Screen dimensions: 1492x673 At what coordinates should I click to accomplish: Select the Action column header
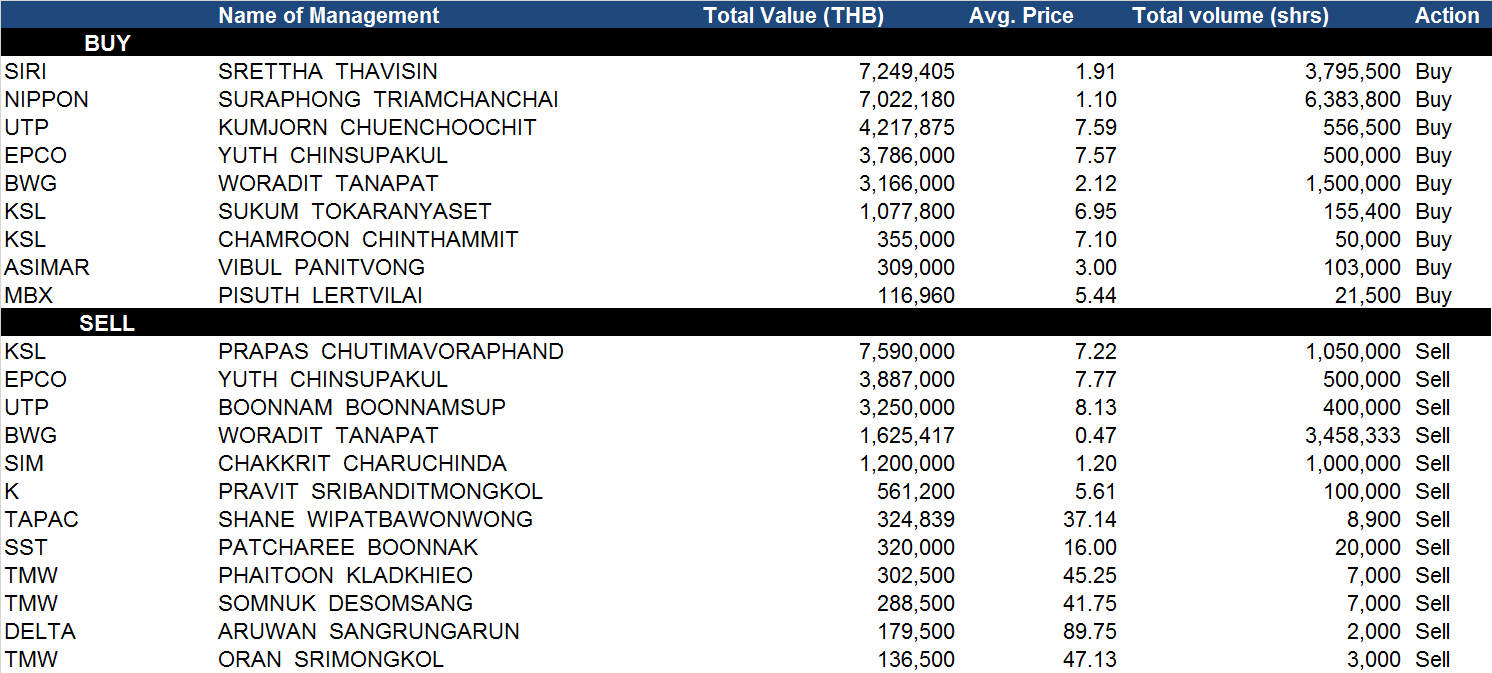tap(1447, 15)
